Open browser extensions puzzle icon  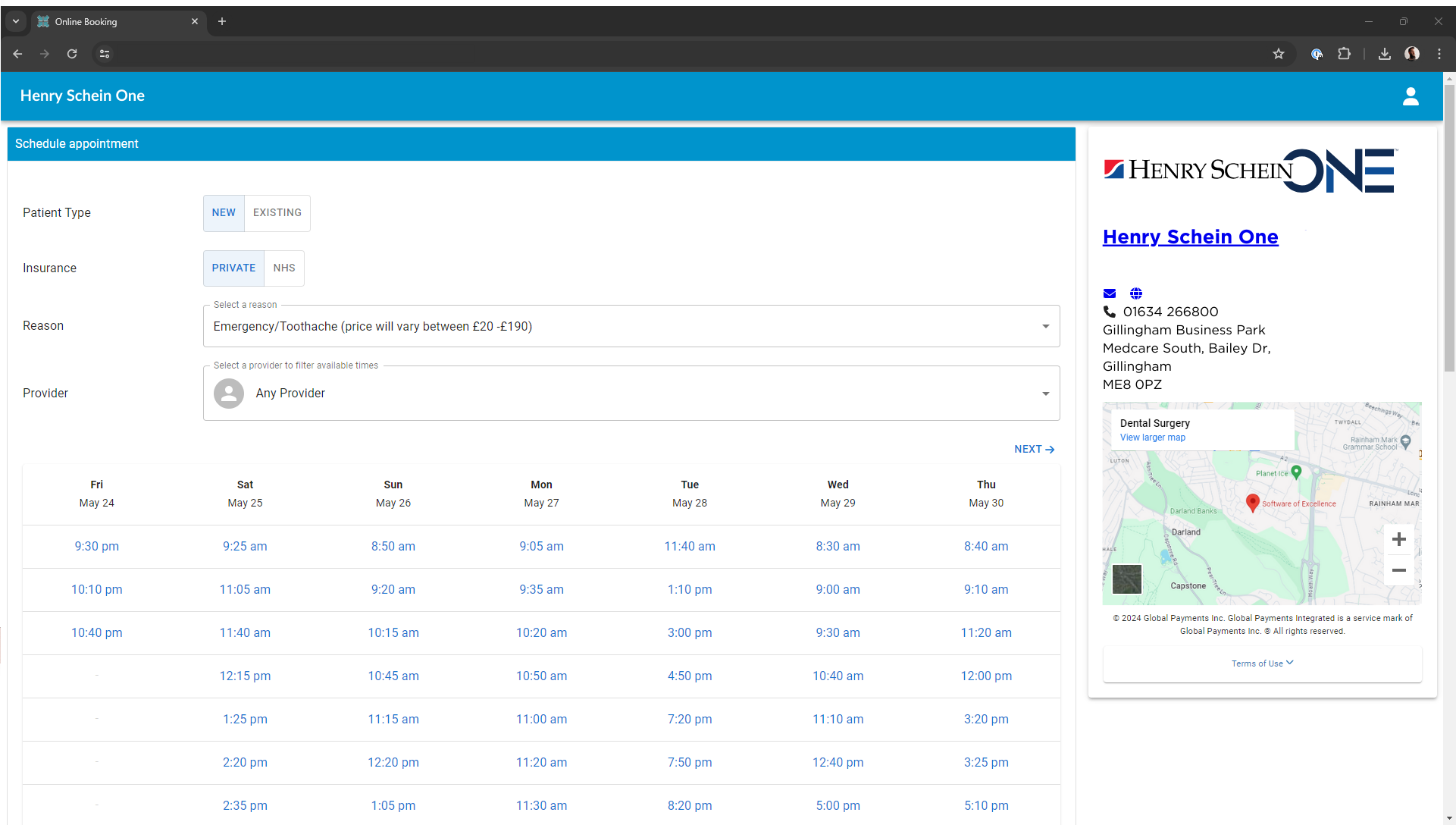(1345, 54)
